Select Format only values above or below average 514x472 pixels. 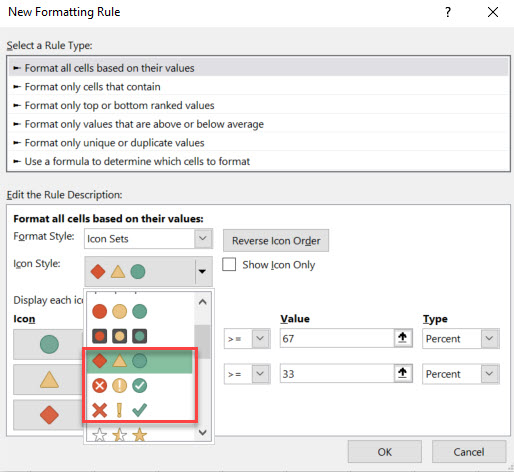click(x=258, y=124)
